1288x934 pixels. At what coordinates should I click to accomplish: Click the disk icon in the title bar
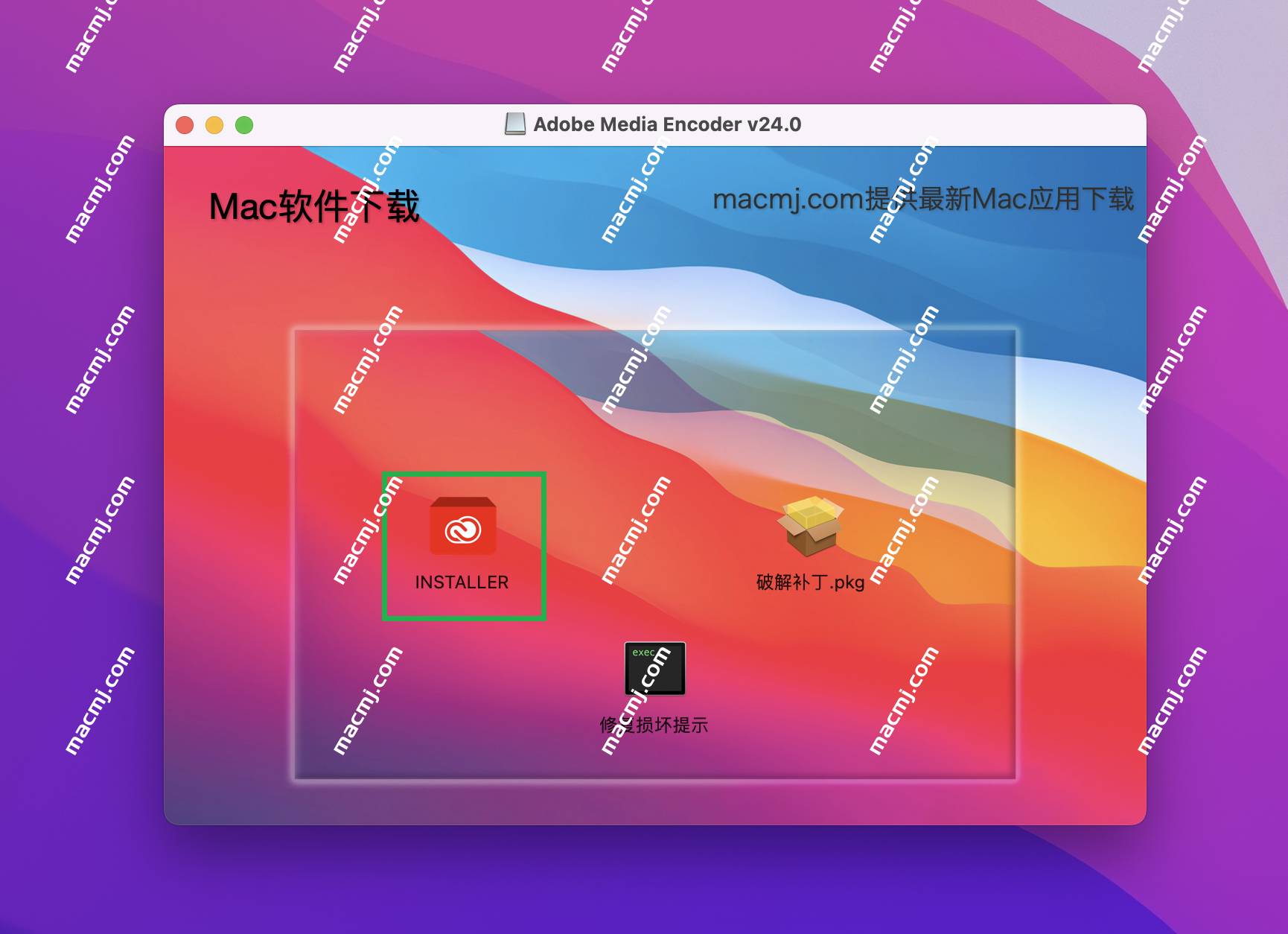click(x=515, y=124)
